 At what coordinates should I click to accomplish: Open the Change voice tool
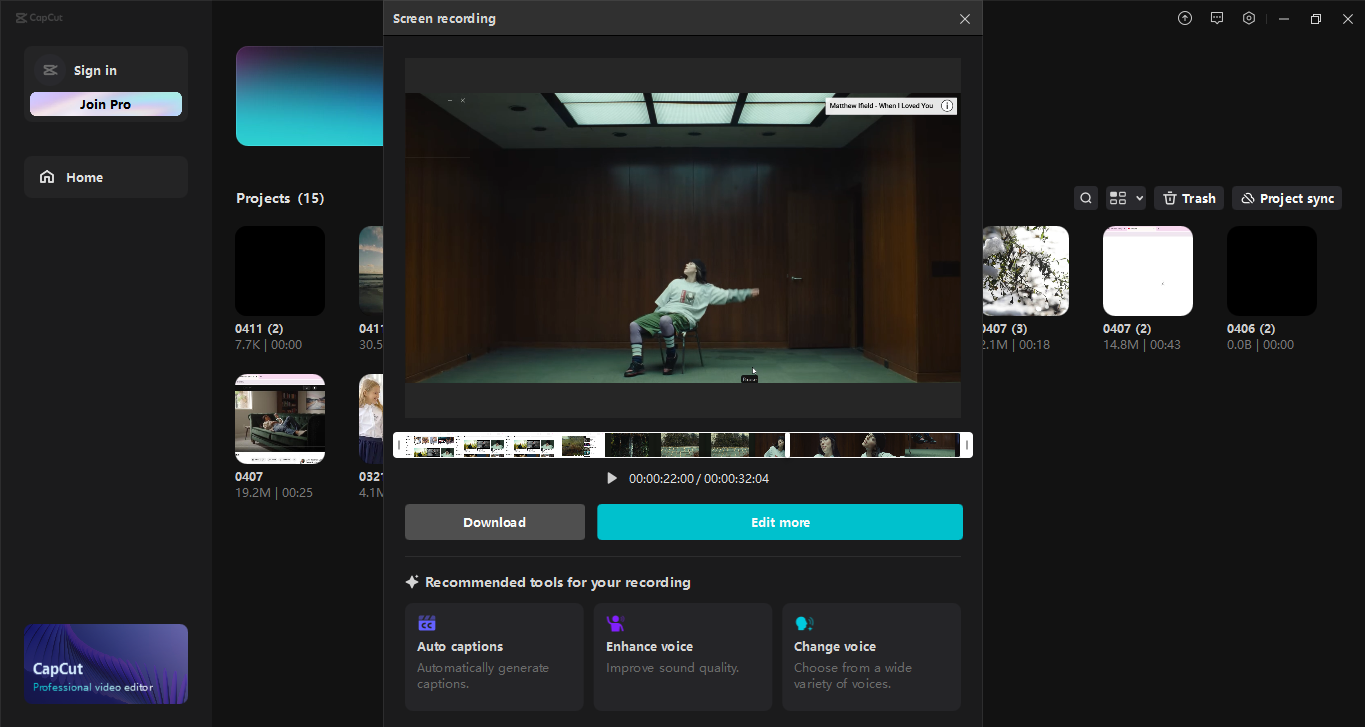[x=872, y=657]
